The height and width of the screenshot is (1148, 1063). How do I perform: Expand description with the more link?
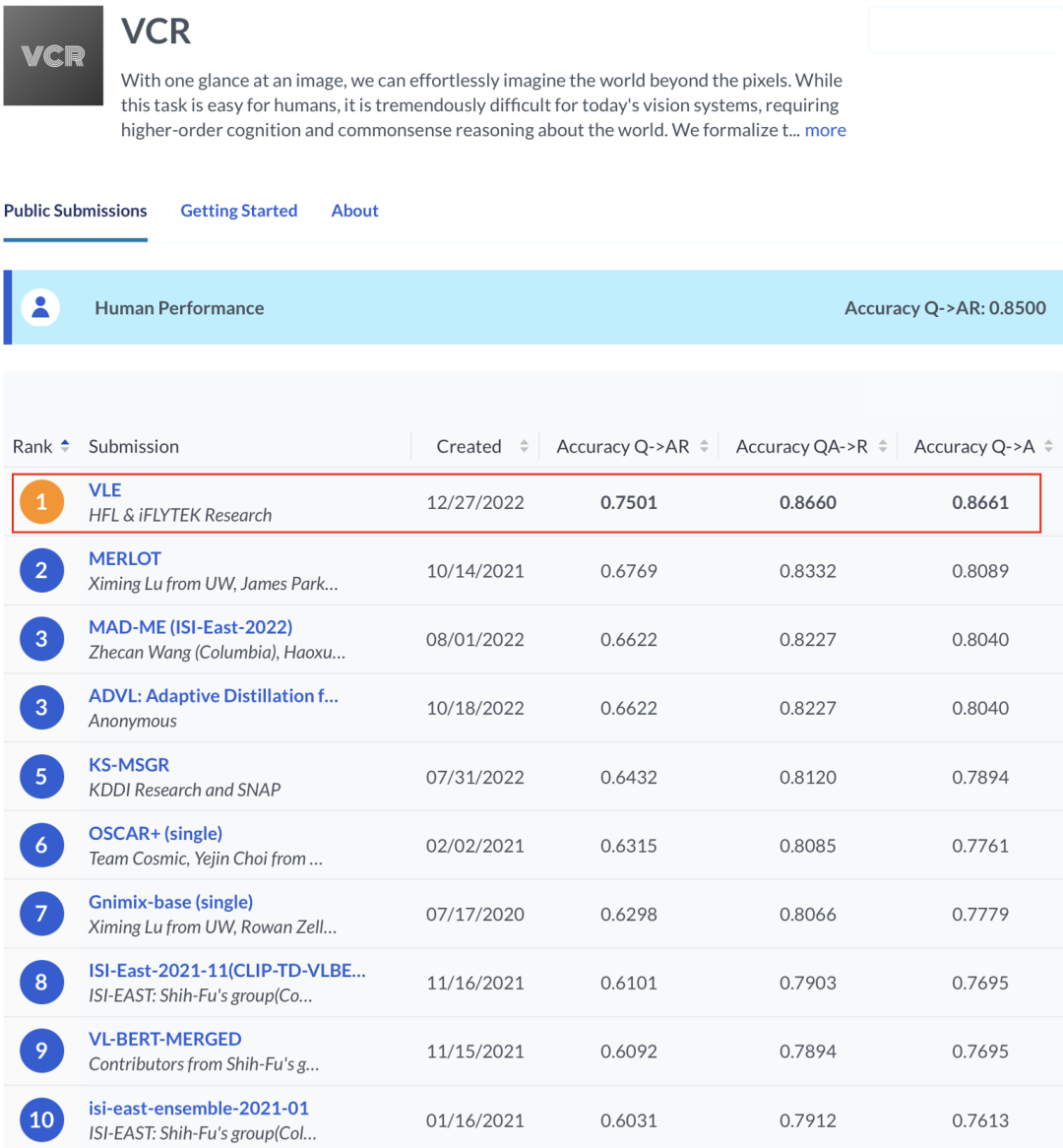(x=825, y=130)
